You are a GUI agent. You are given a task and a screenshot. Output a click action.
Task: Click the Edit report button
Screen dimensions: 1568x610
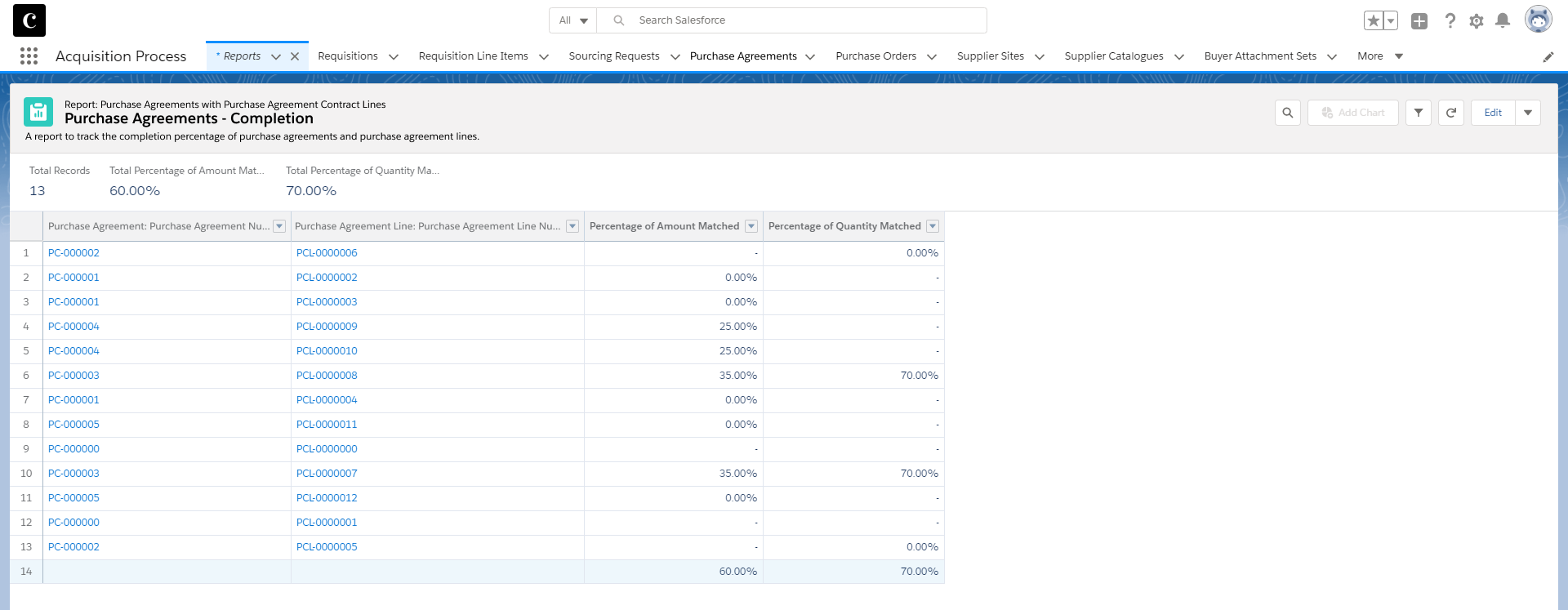click(1493, 113)
